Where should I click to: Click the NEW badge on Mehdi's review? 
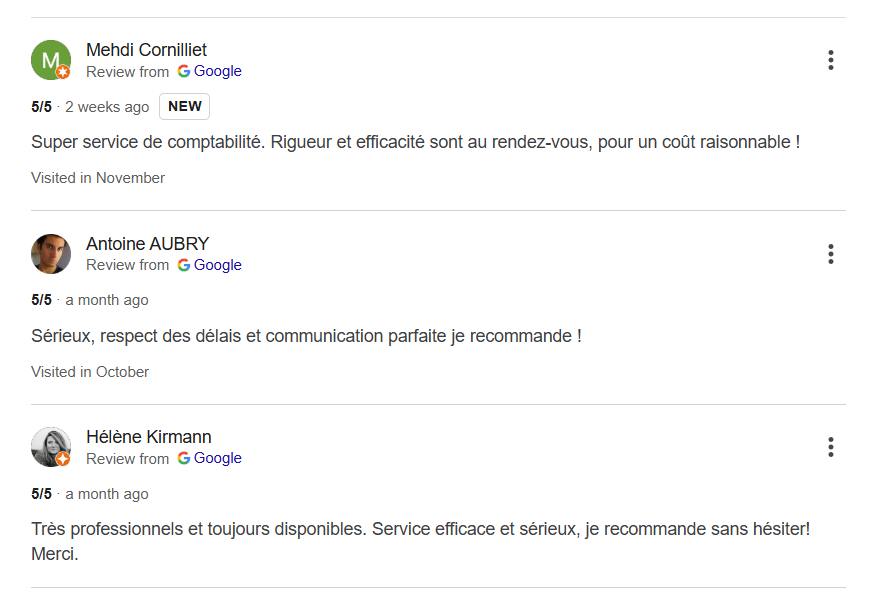[185, 107]
